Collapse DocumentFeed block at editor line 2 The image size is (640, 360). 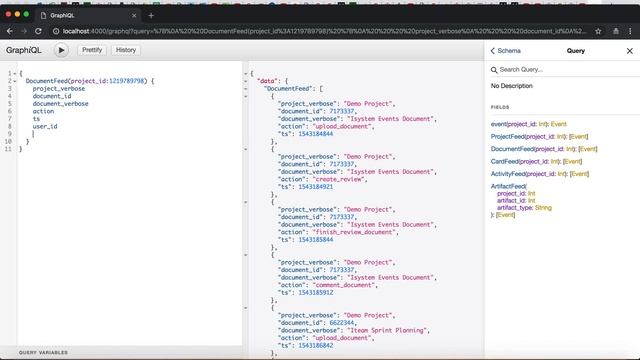pos(15,81)
